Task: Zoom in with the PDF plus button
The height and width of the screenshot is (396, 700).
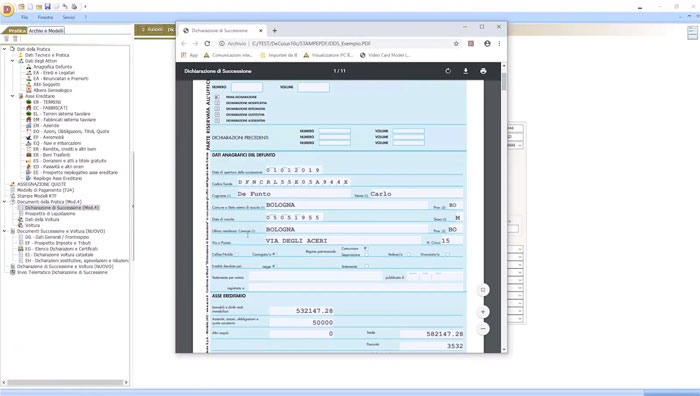Action: (483, 312)
